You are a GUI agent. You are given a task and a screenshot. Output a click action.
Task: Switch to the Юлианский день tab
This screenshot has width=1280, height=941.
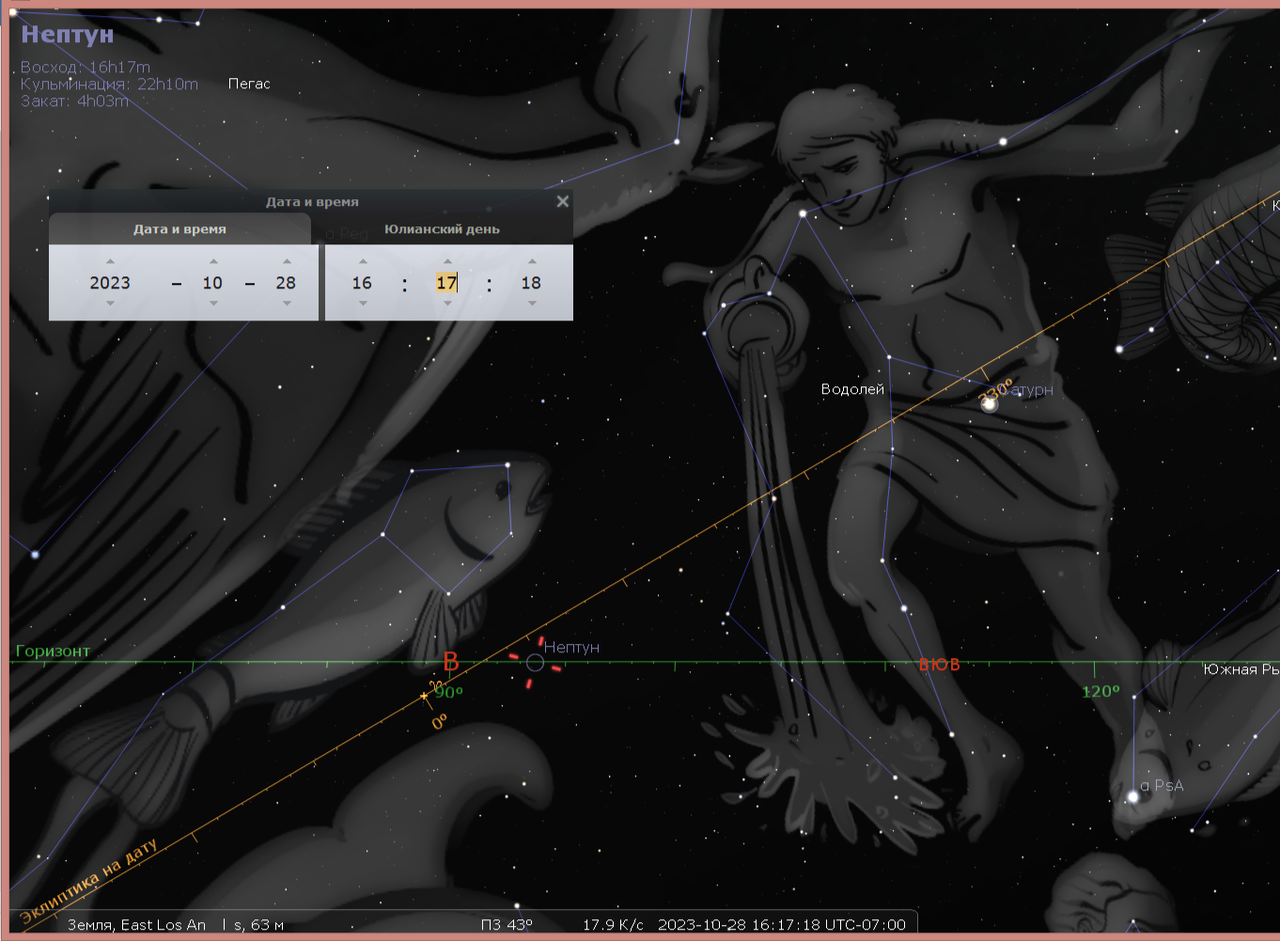tap(442, 229)
